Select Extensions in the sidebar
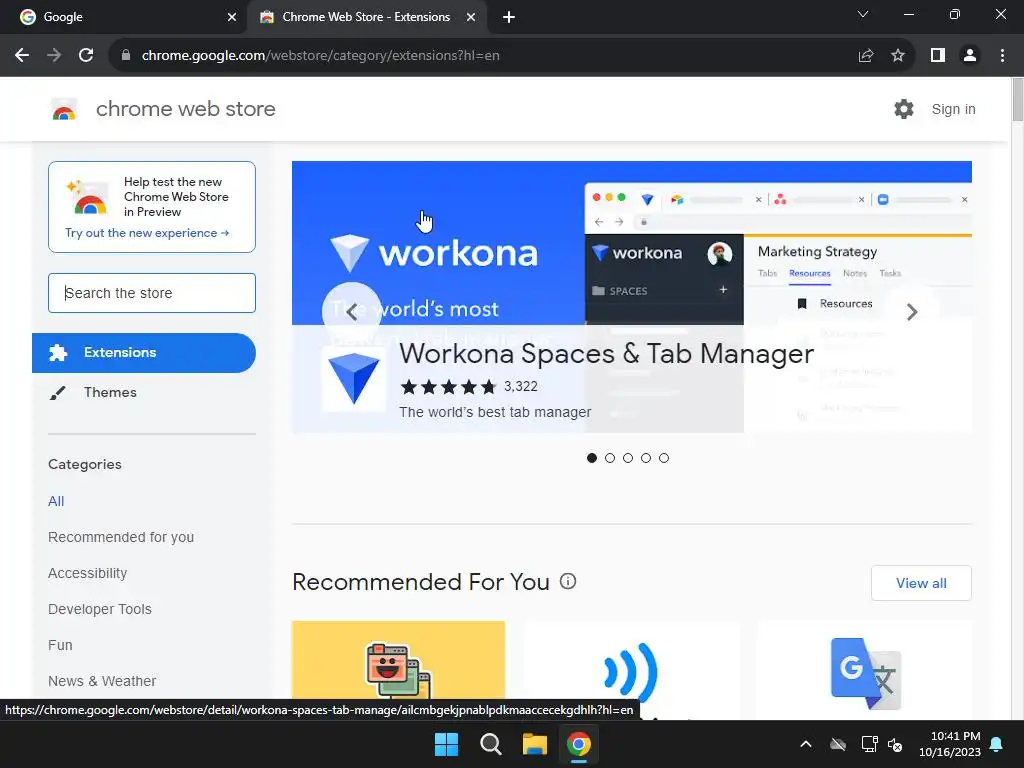The height and width of the screenshot is (768, 1024). pos(144,353)
